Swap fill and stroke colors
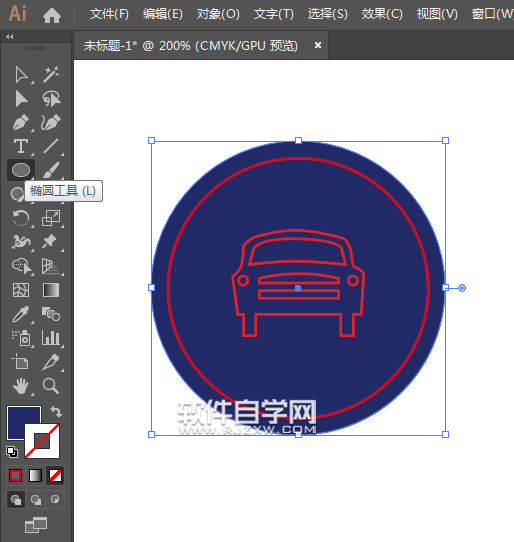514x542 pixels. coord(56,411)
